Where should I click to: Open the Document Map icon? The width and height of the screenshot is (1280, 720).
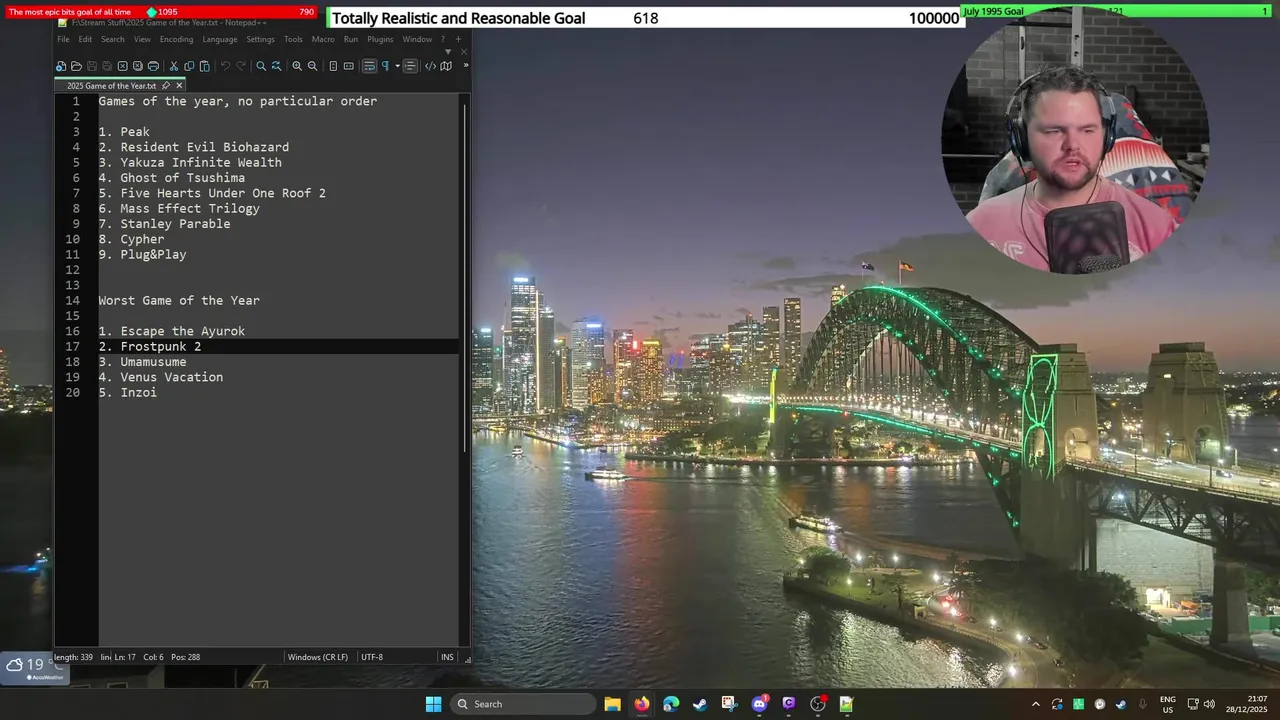point(446,66)
